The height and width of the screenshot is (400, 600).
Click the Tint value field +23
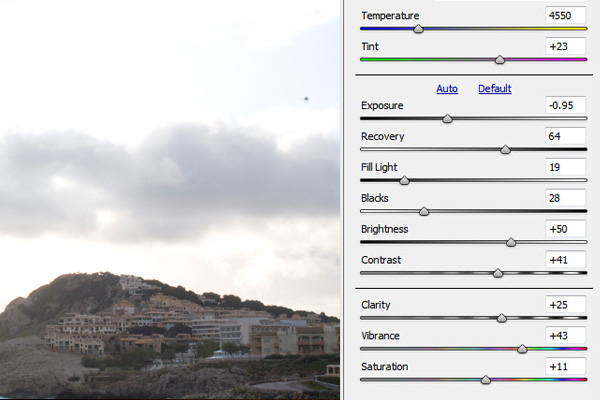coord(565,46)
